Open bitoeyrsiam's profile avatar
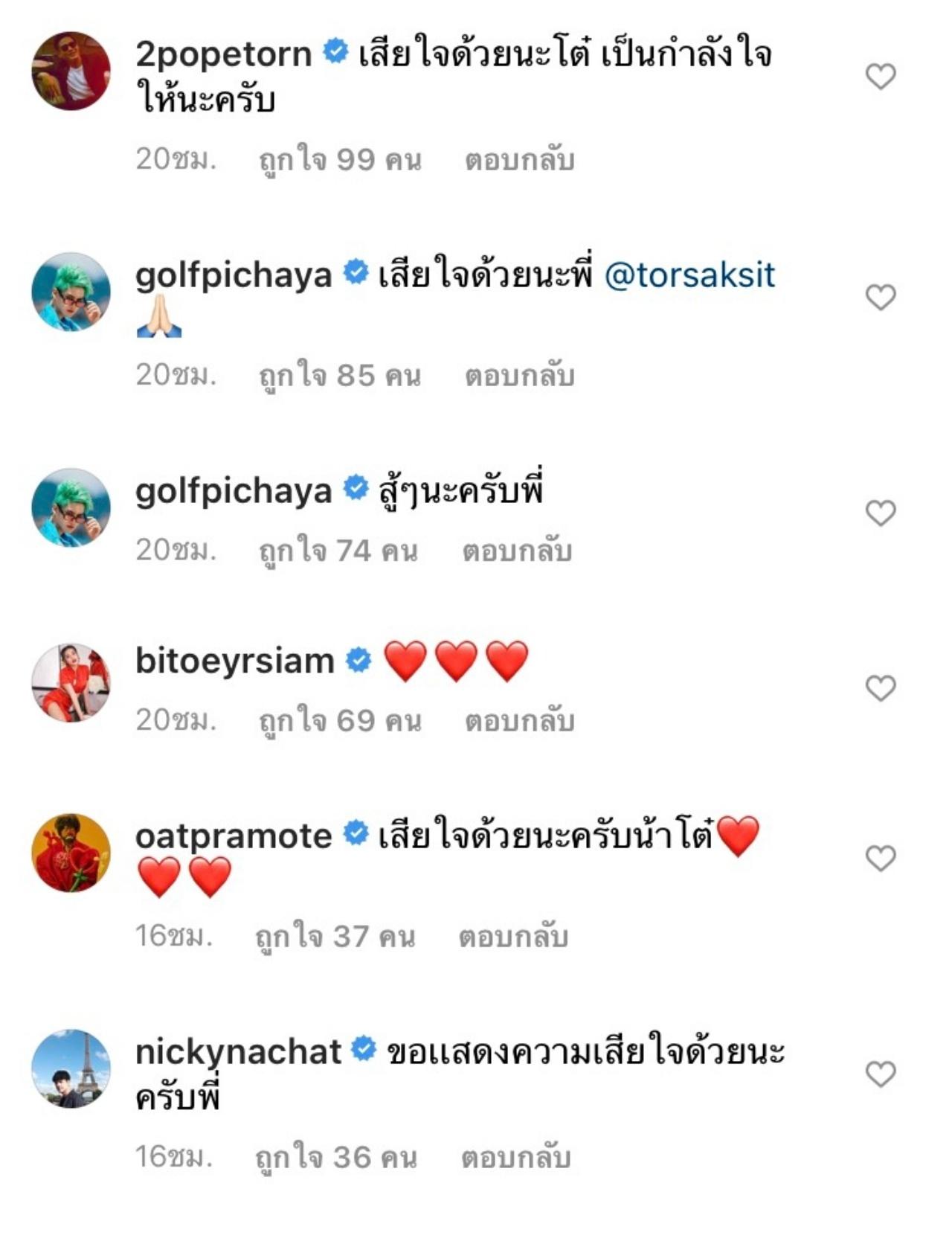The height and width of the screenshot is (1244, 952). click(x=71, y=683)
